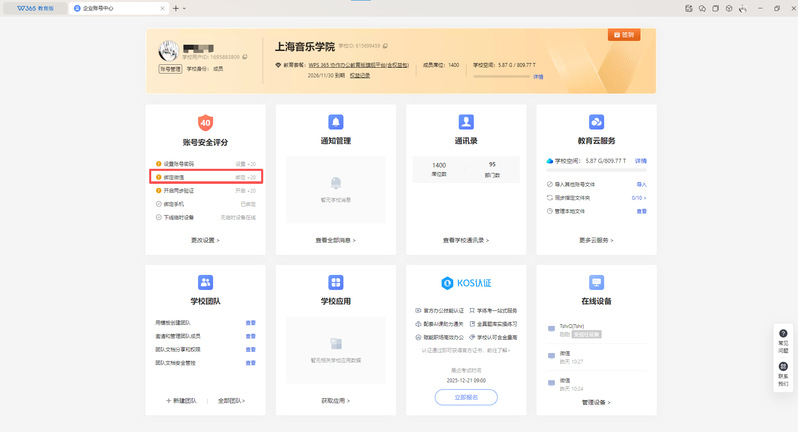Open new tab with plus button
Screen dimensions: 798x432
tap(176, 8)
